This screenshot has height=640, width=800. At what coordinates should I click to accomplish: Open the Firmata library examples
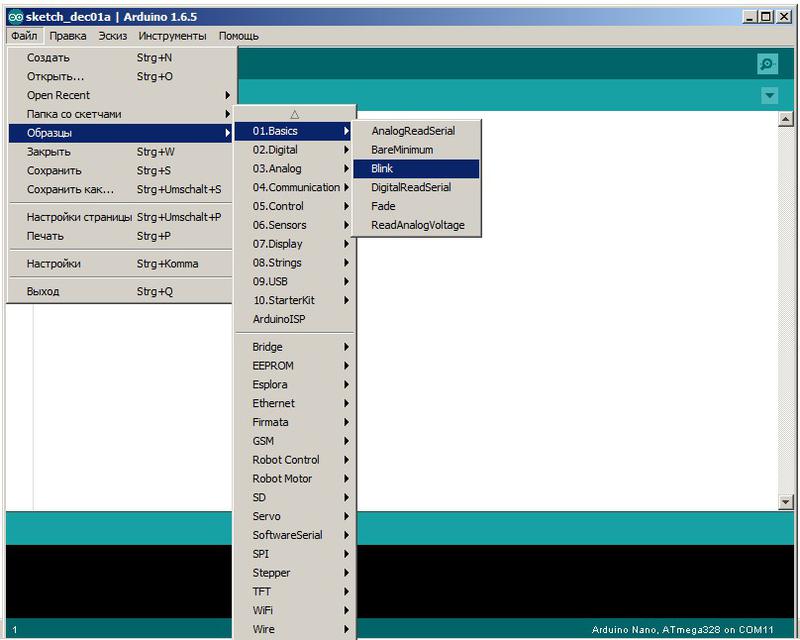tap(294, 423)
